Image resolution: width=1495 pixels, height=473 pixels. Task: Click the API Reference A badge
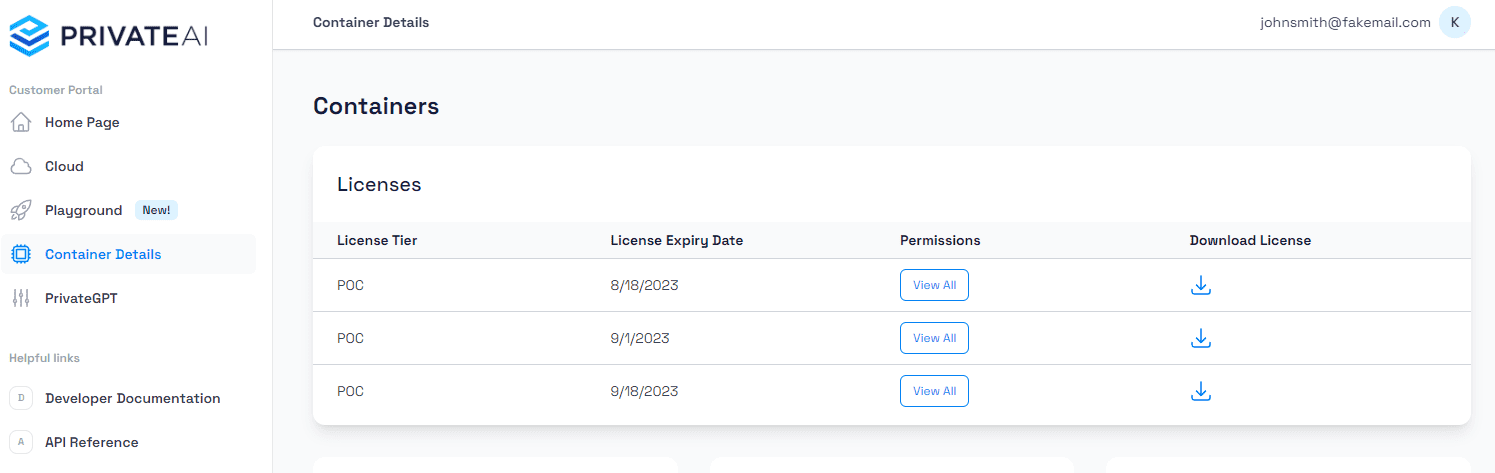tap(21, 442)
